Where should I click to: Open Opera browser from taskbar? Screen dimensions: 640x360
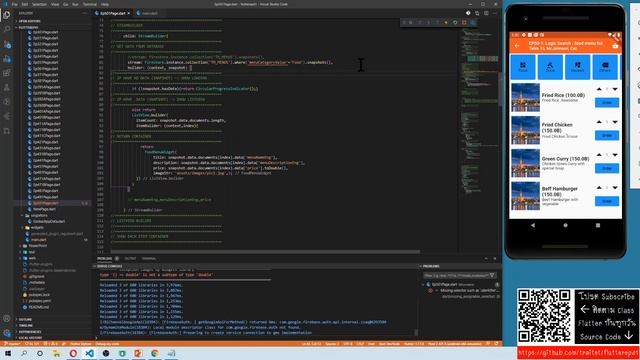[x=73, y=353]
